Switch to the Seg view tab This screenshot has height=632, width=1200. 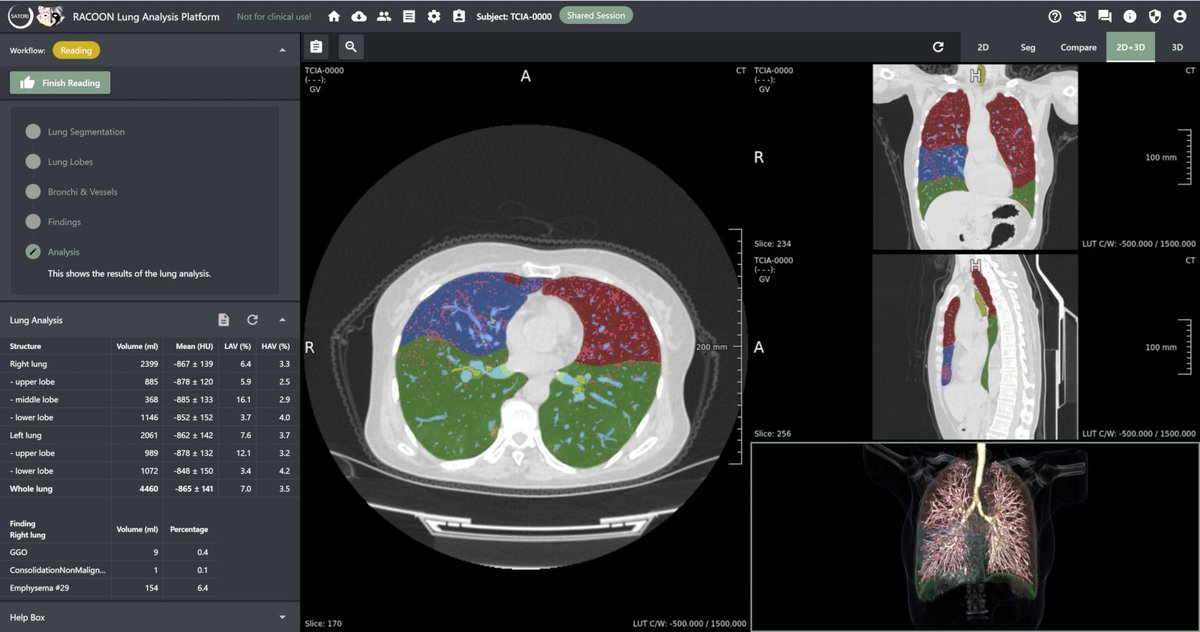(x=1027, y=47)
